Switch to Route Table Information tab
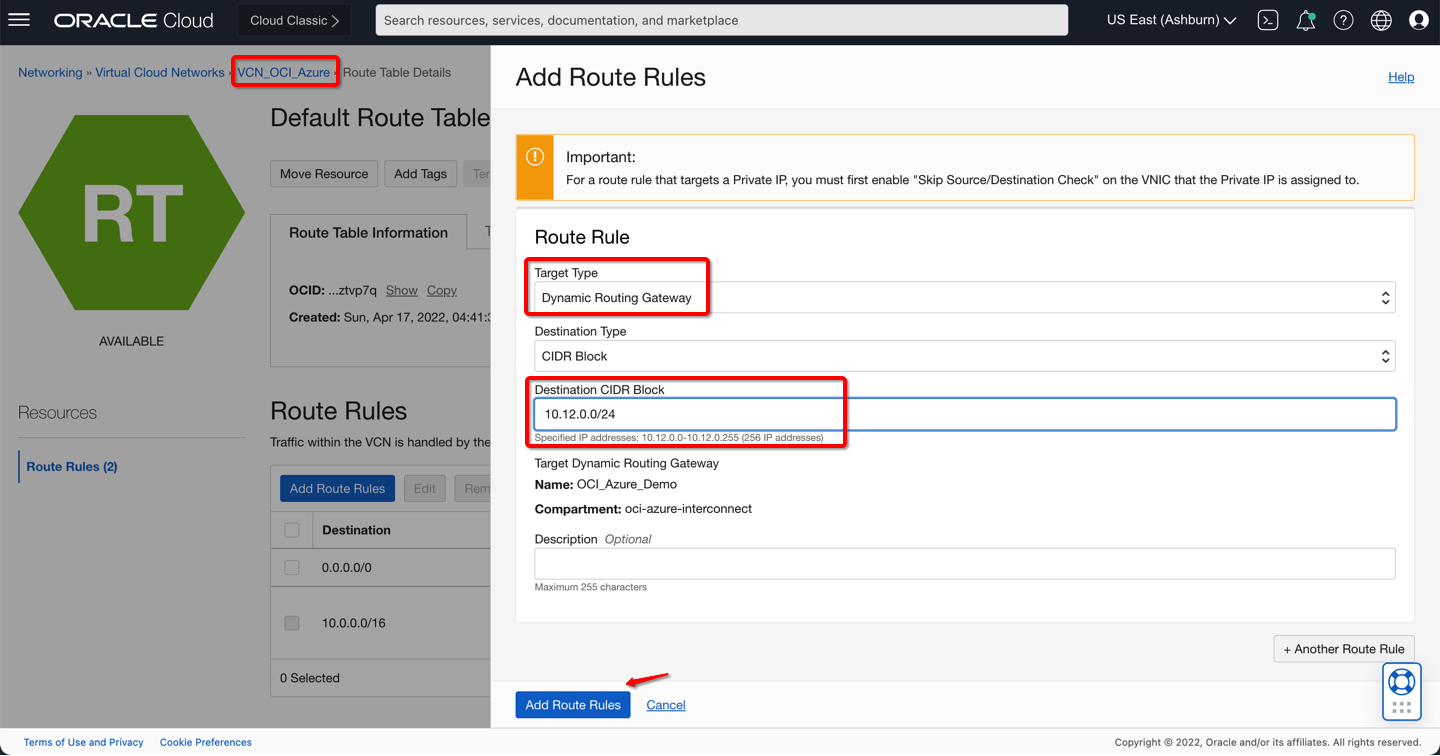Image resolution: width=1440 pixels, height=756 pixels. tap(368, 233)
